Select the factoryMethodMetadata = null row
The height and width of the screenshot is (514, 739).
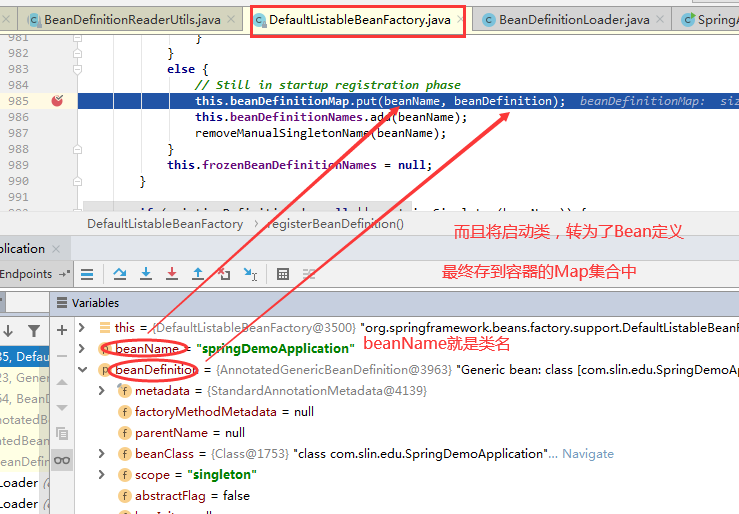tap(224, 412)
